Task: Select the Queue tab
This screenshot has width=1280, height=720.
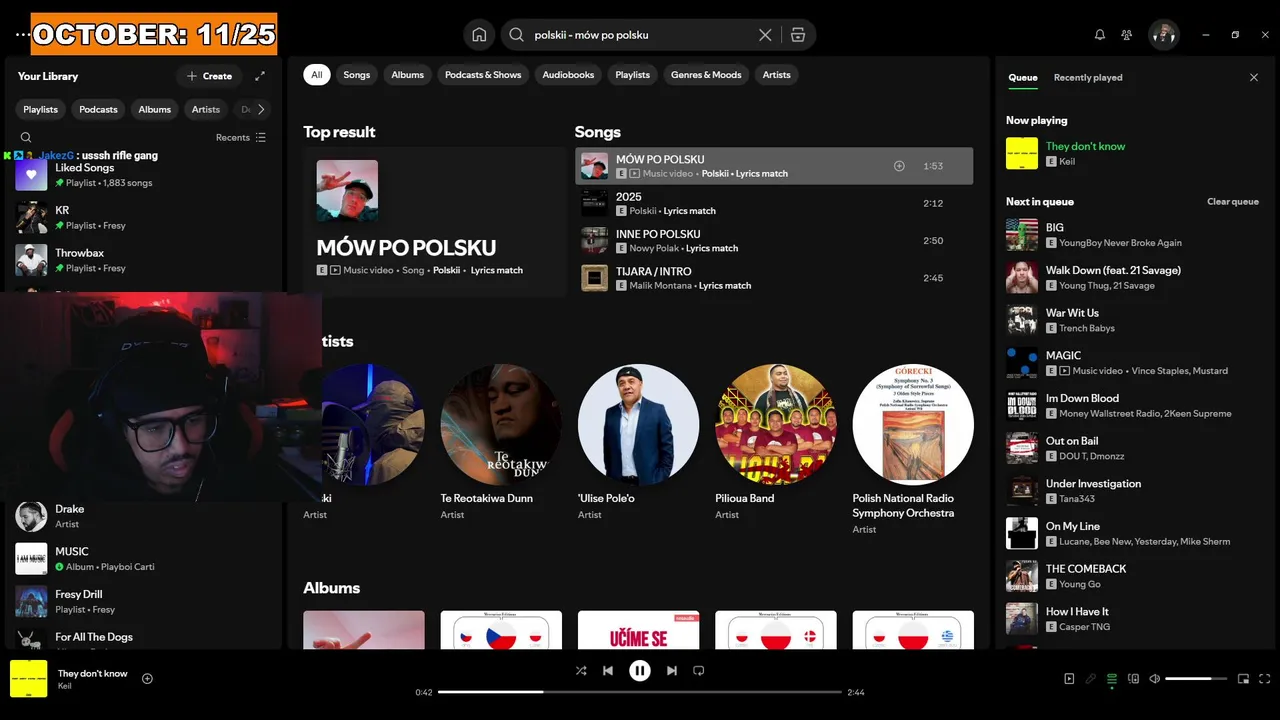Action: 1023,78
